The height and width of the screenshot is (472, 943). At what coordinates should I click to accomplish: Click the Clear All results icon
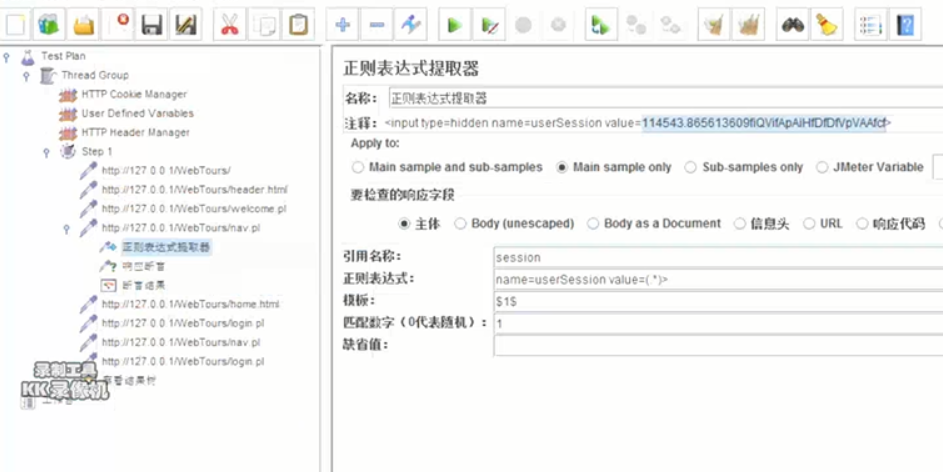748,25
